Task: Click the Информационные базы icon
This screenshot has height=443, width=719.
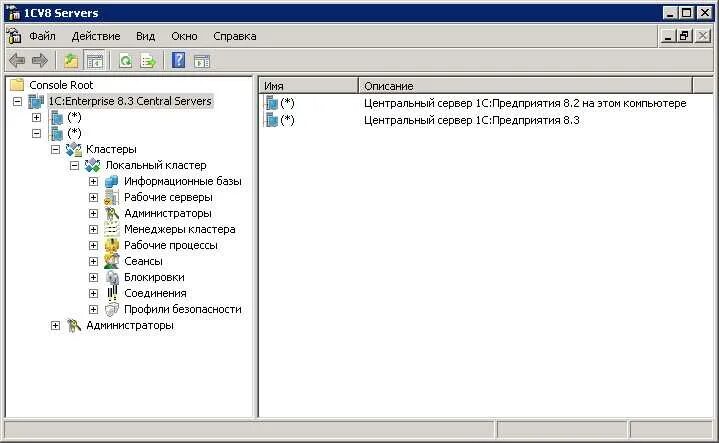Action: pos(111,181)
